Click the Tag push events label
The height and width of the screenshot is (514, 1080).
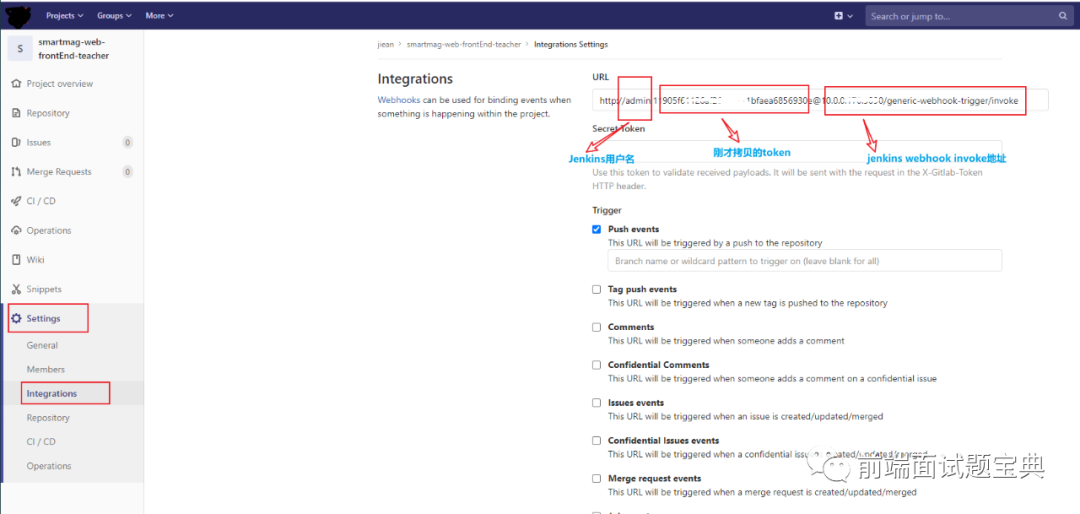tap(643, 289)
